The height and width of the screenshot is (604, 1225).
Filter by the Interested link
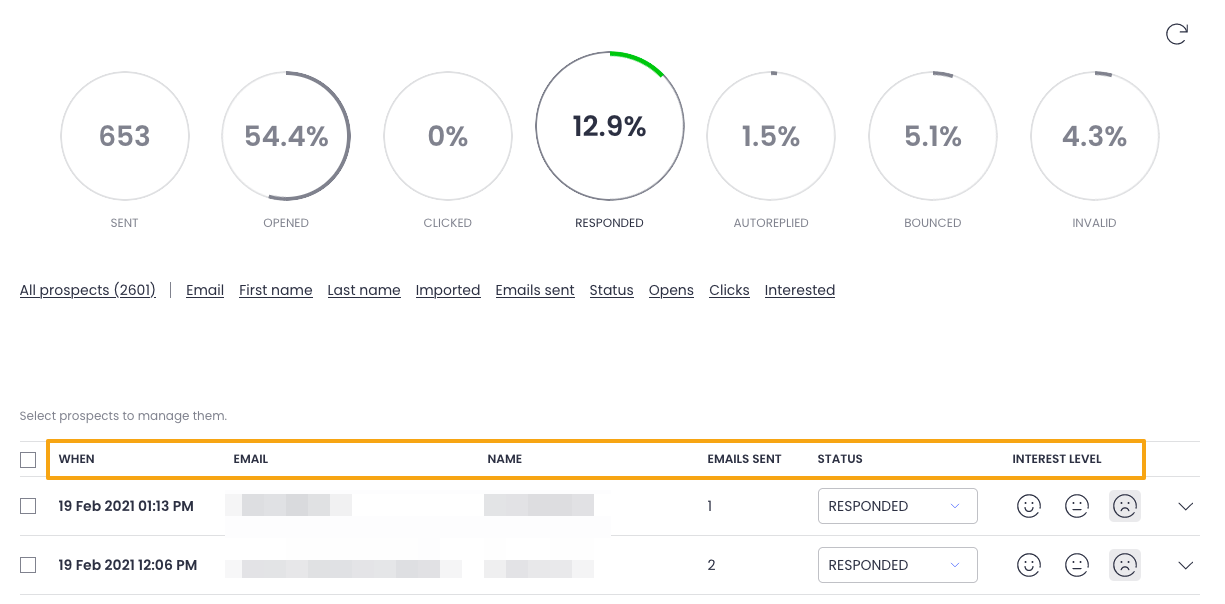(799, 290)
